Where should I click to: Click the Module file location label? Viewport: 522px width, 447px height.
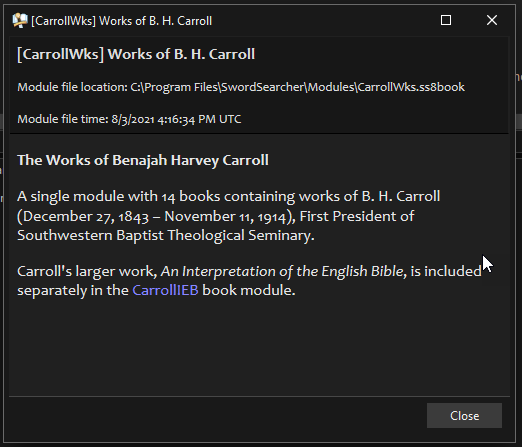pos(72,87)
